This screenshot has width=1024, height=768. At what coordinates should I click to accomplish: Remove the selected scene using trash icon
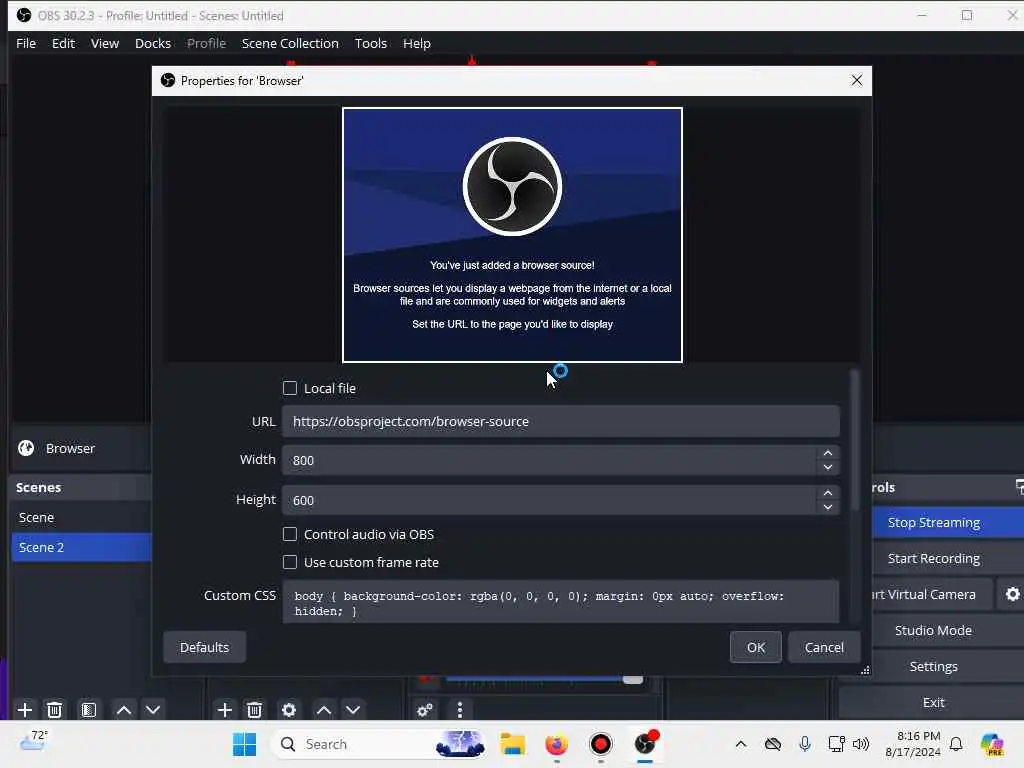55,710
